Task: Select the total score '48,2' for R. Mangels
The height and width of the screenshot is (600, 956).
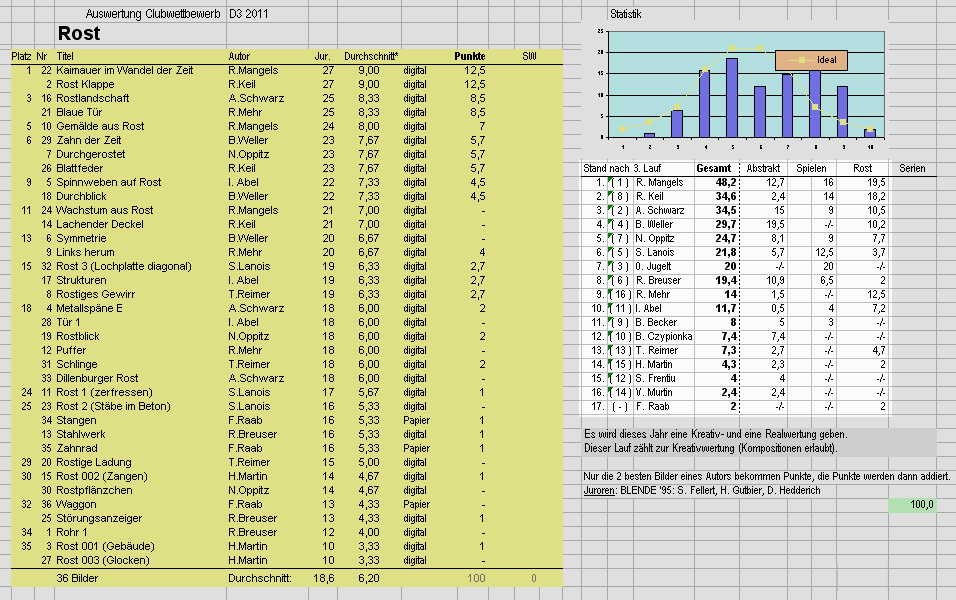Action: tap(726, 183)
